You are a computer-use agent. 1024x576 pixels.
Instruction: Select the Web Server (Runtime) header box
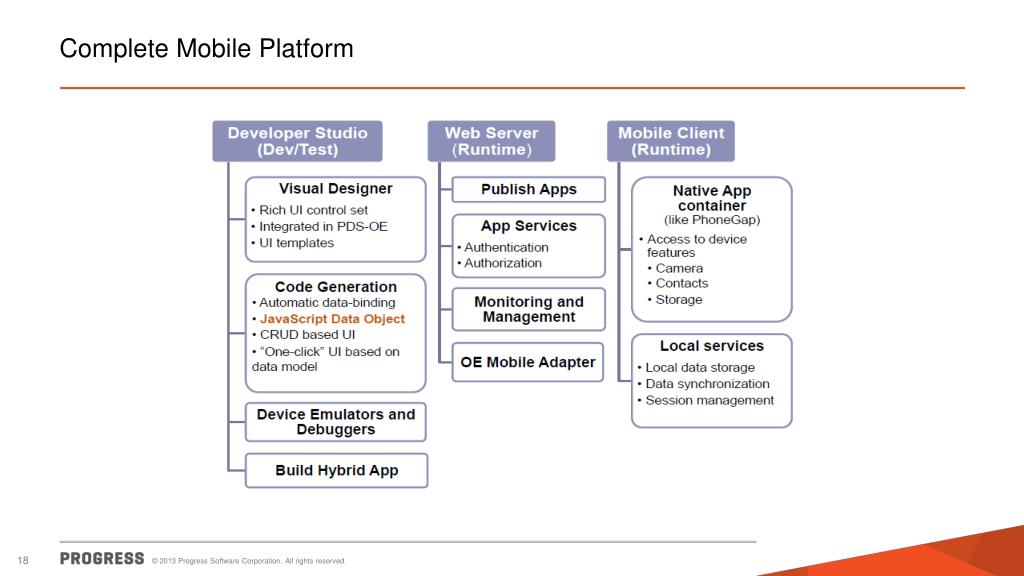coord(491,141)
